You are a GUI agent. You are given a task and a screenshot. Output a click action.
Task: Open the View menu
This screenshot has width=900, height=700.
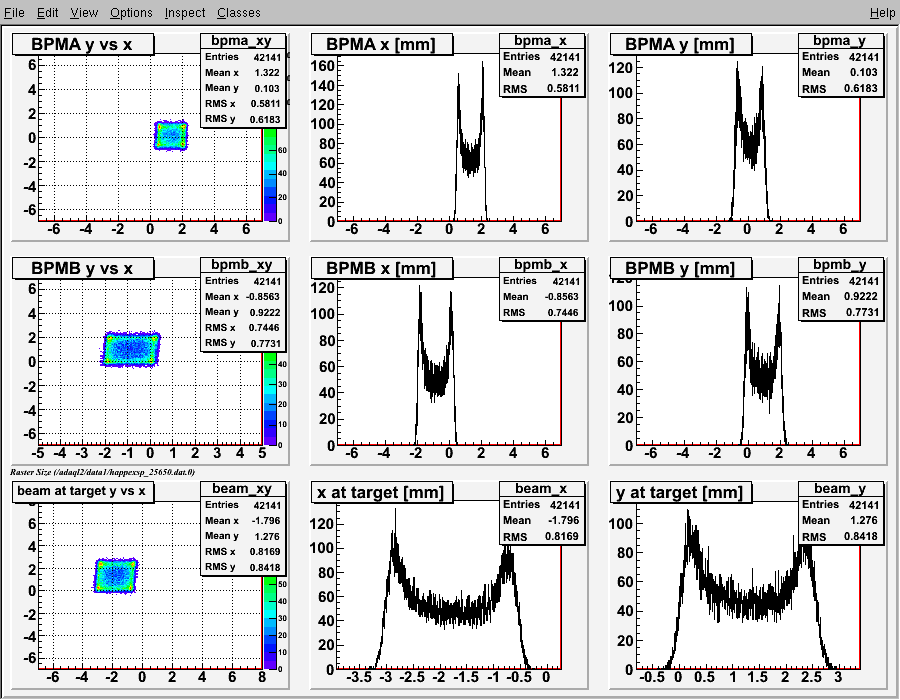click(x=84, y=12)
